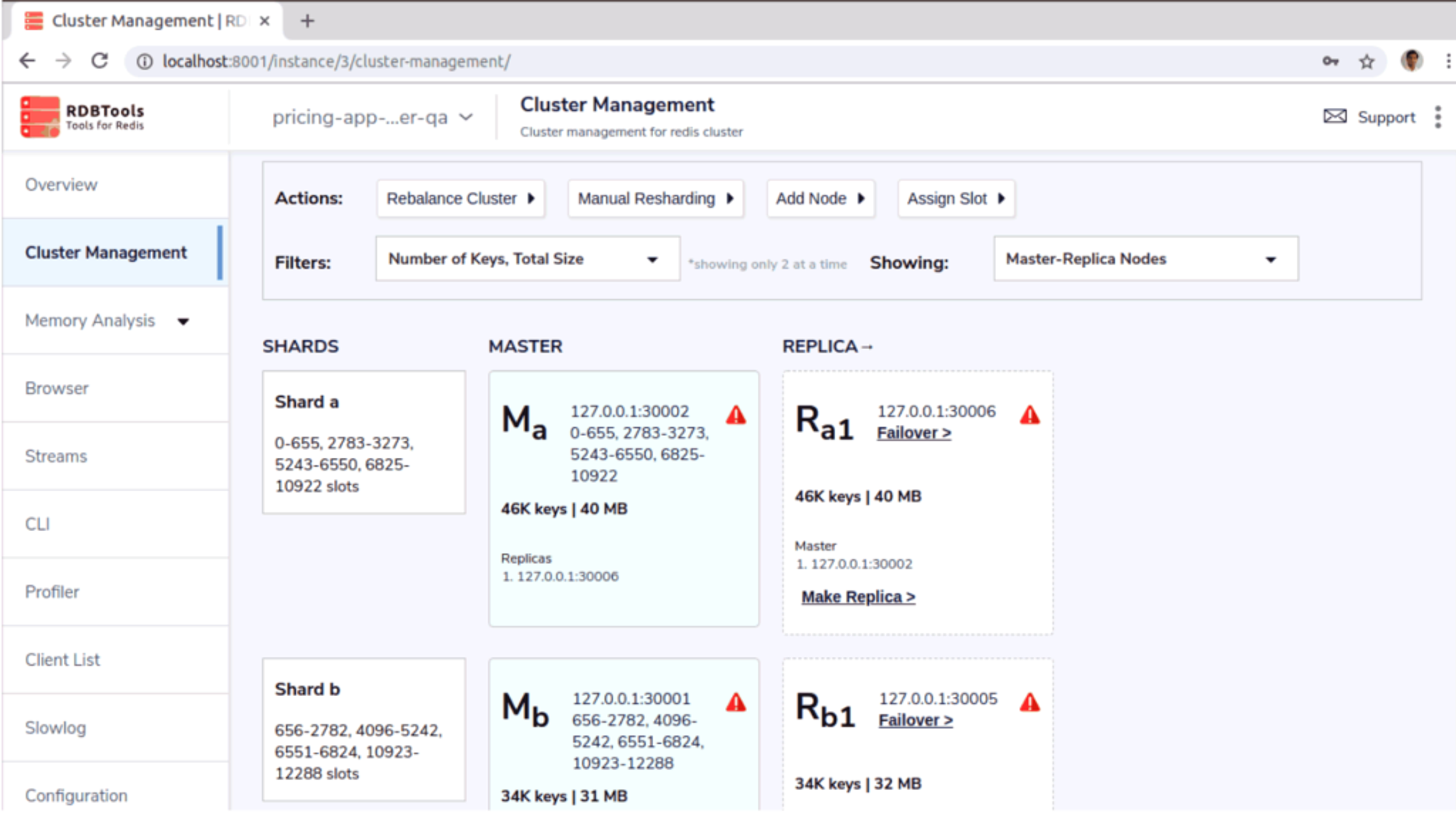This screenshot has width=1456, height=815.
Task: Click the warning icon on Rb1 replica
Action: pyautogui.click(x=1029, y=702)
